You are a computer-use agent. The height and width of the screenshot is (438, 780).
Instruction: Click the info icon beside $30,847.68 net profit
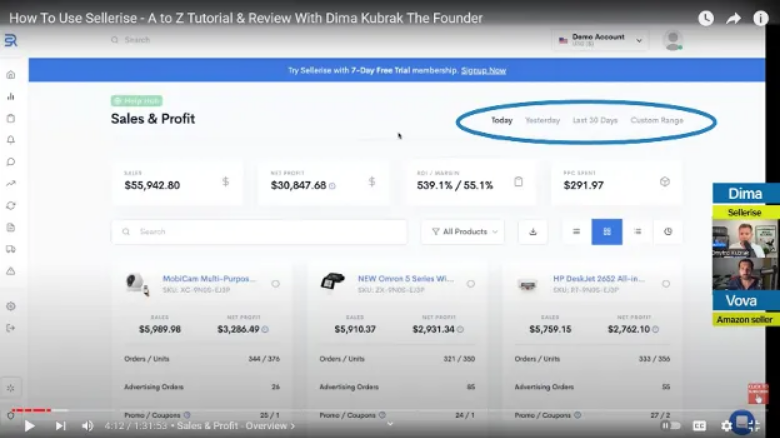click(332, 186)
